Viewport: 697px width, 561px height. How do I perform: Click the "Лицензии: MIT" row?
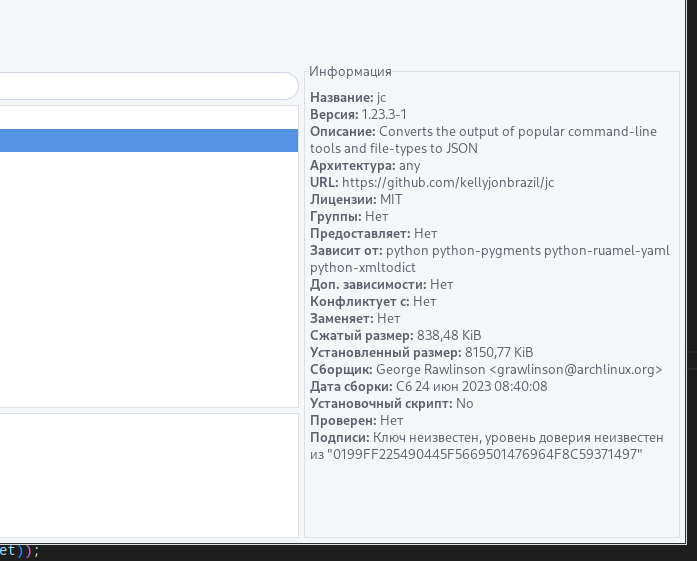click(x=356, y=199)
